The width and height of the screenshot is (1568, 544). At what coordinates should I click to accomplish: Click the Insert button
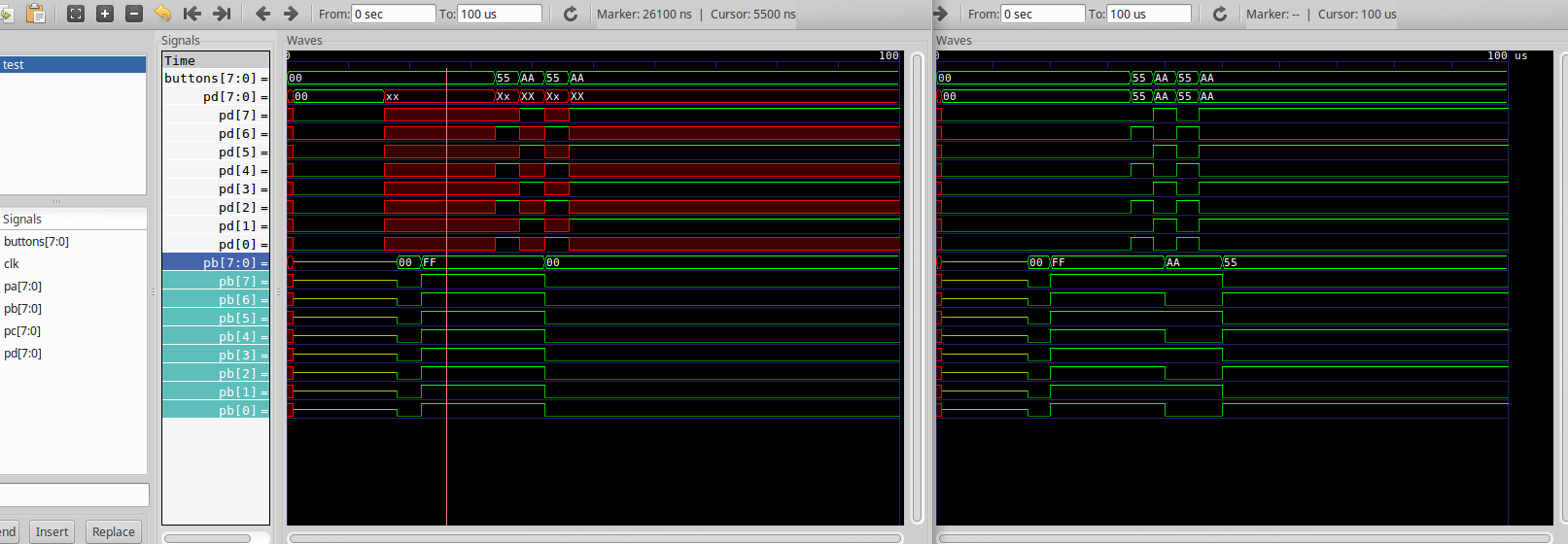click(x=52, y=531)
